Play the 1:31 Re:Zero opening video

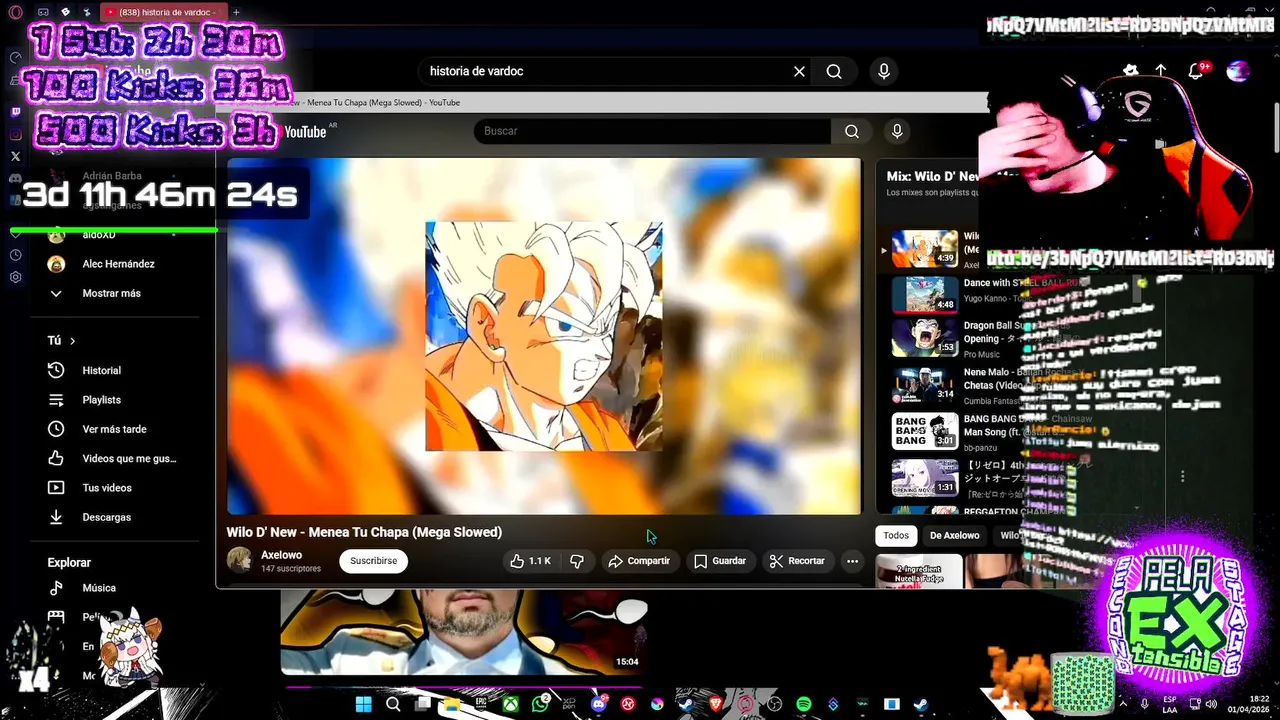[925, 477]
